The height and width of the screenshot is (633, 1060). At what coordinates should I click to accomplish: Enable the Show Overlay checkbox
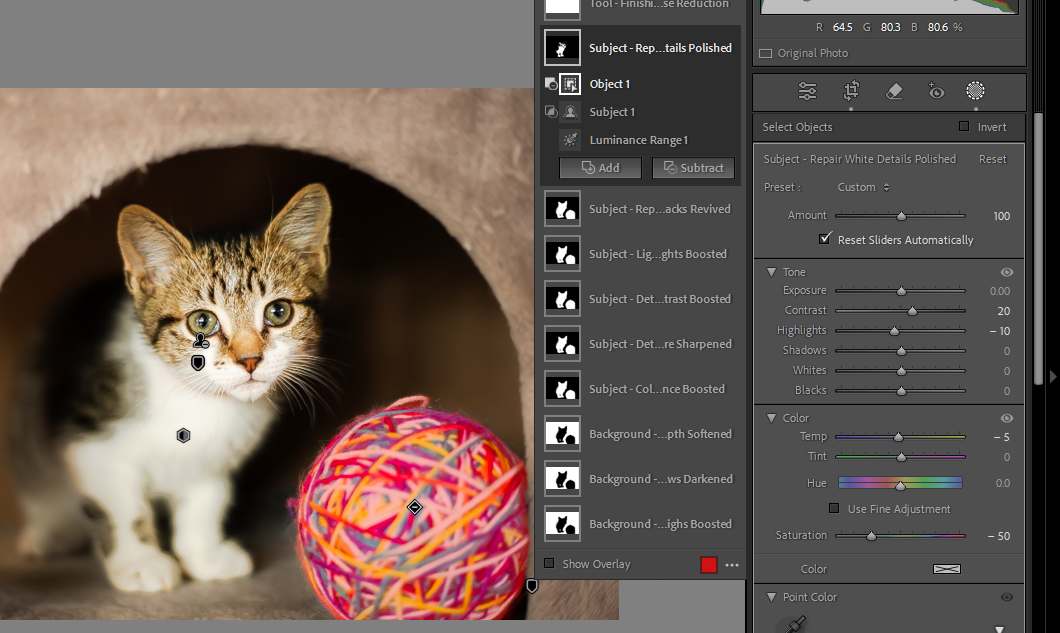[549, 564]
